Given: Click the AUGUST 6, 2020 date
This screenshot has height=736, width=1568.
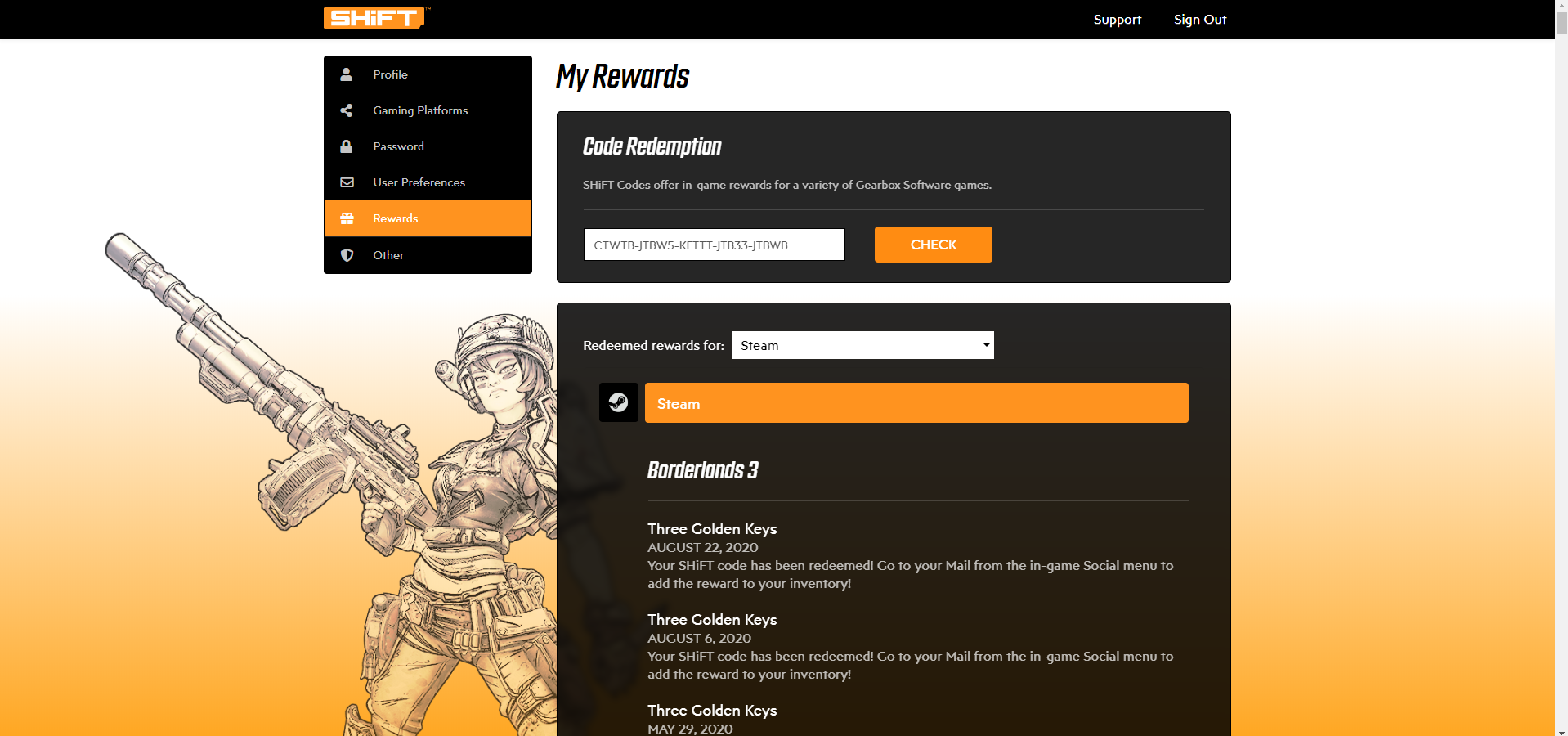Looking at the screenshot, I should pos(700,638).
